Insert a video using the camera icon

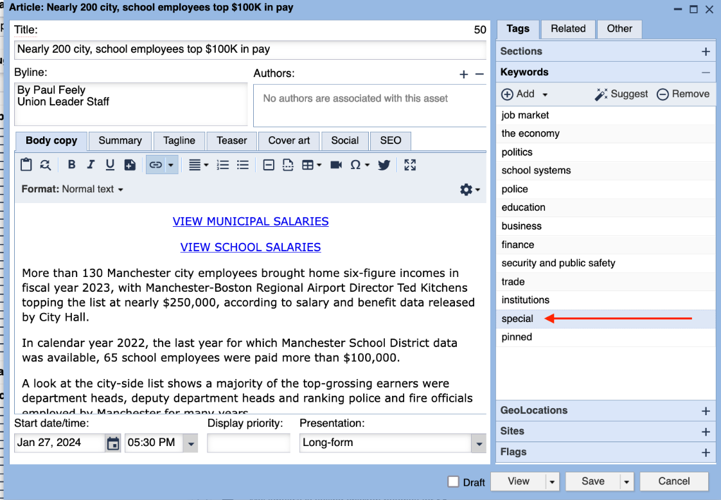pos(336,165)
